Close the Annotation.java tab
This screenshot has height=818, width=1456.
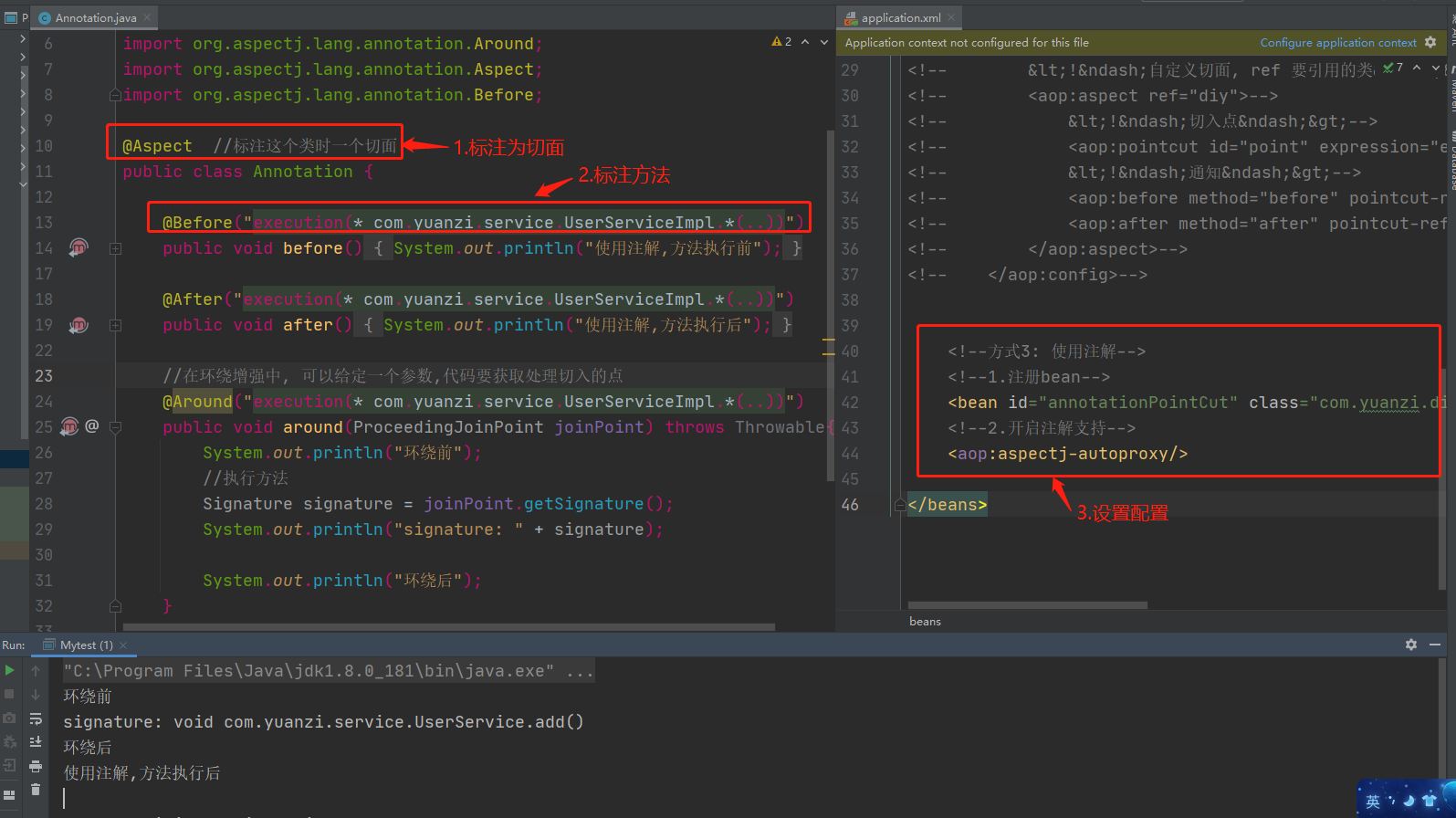pyautogui.click(x=147, y=18)
